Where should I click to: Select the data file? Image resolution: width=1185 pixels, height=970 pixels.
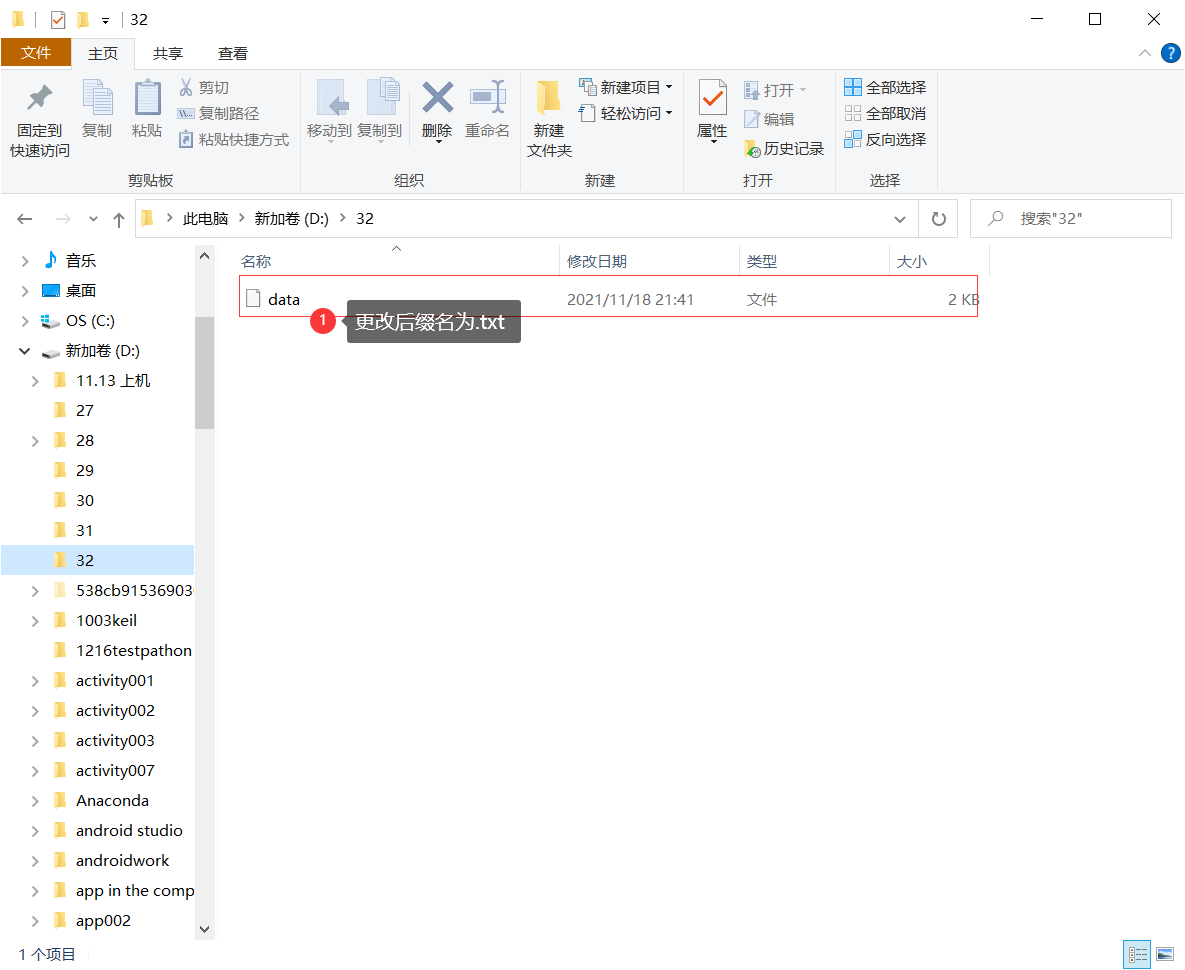609,299
